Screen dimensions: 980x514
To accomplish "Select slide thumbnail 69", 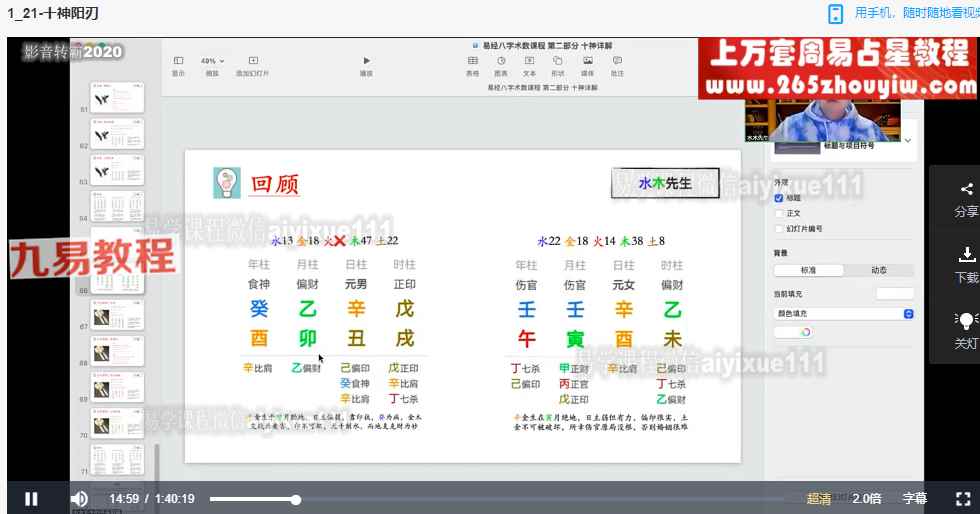I will pos(117,387).
